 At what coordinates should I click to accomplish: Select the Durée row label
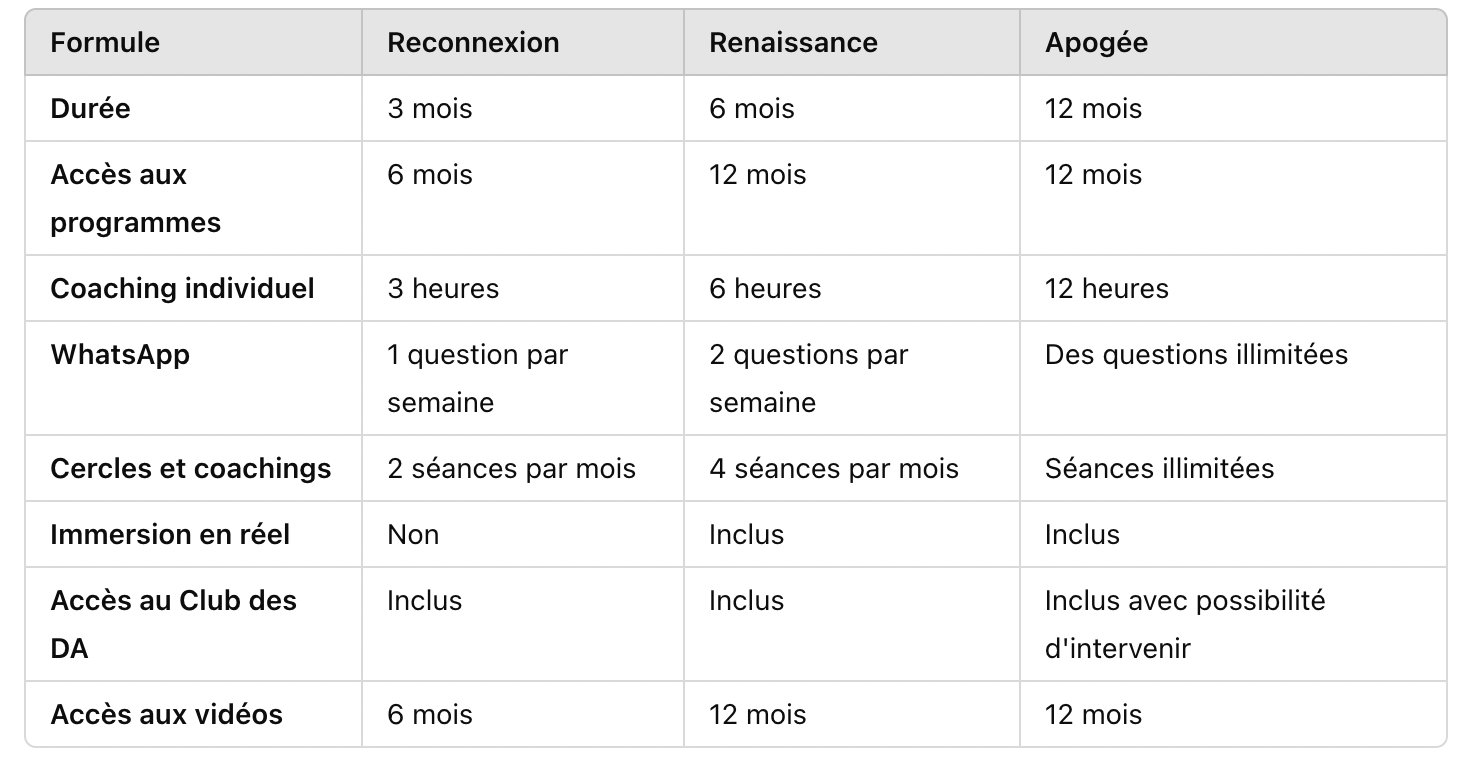pos(91,108)
